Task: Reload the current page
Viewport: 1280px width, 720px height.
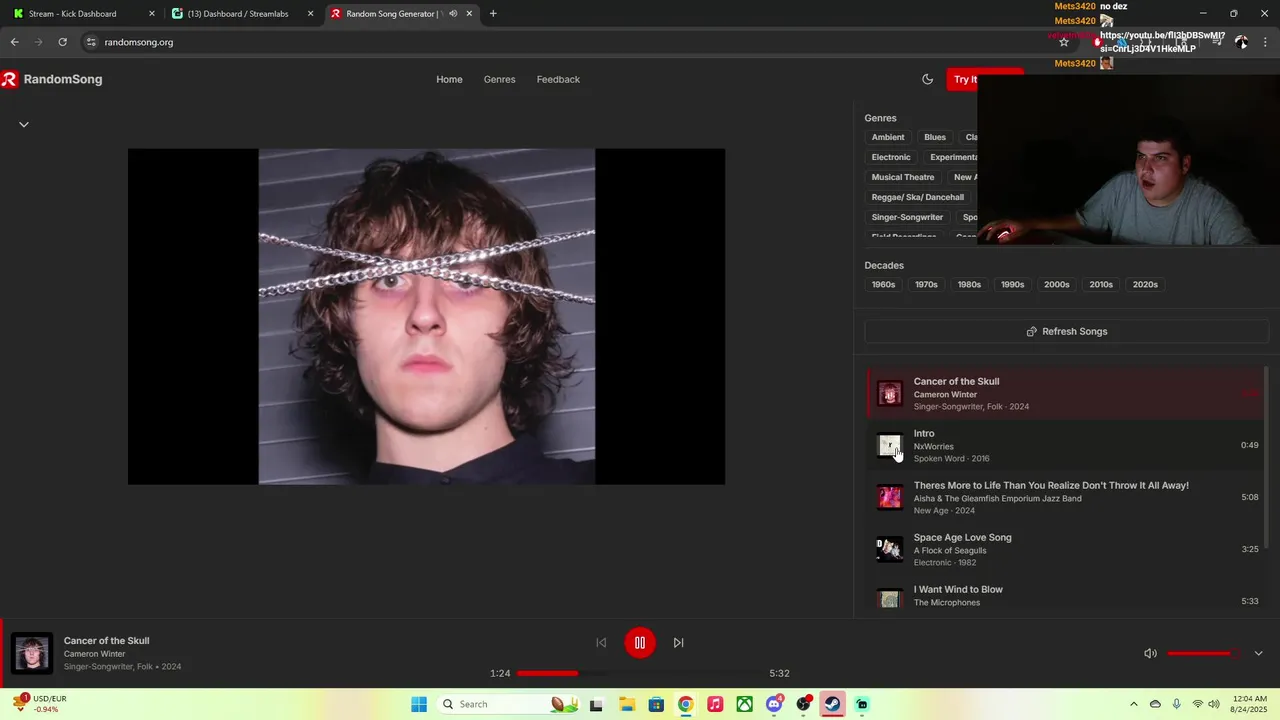Action: tap(62, 42)
